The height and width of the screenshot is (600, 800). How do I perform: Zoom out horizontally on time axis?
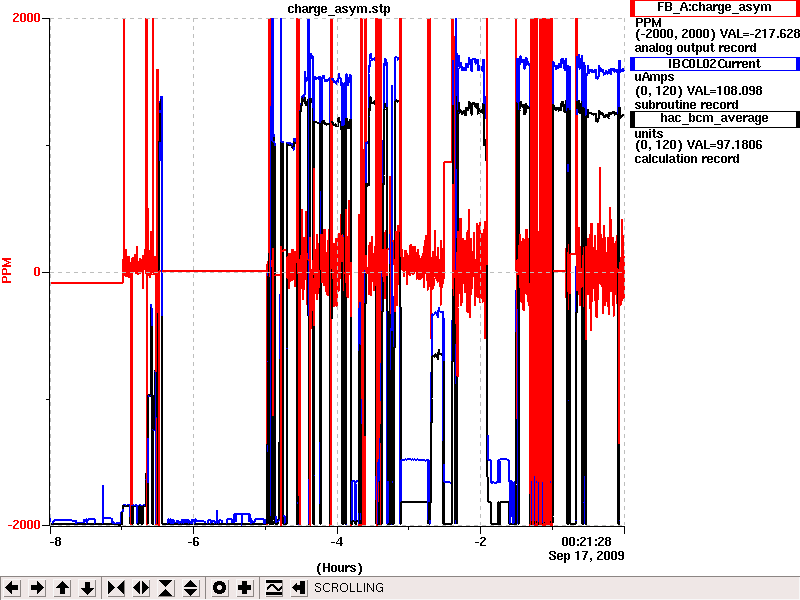pyautogui.click(x=141, y=588)
